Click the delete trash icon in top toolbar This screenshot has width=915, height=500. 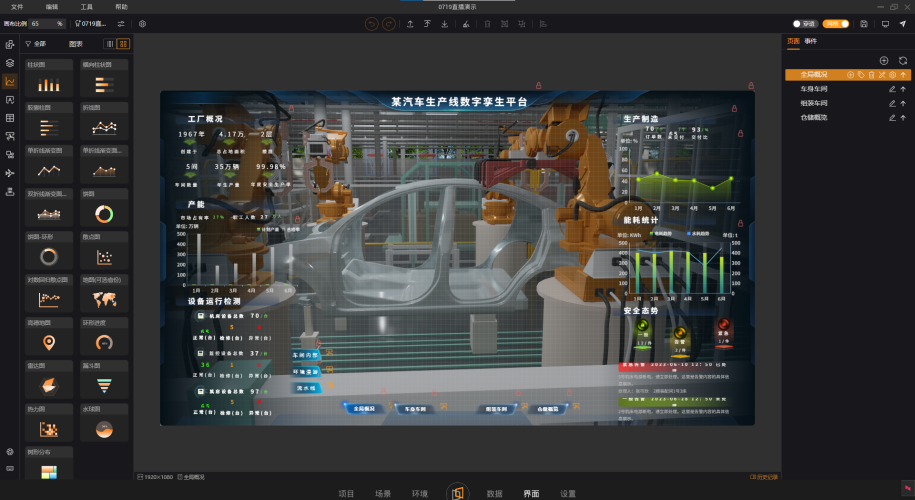point(487,24)
